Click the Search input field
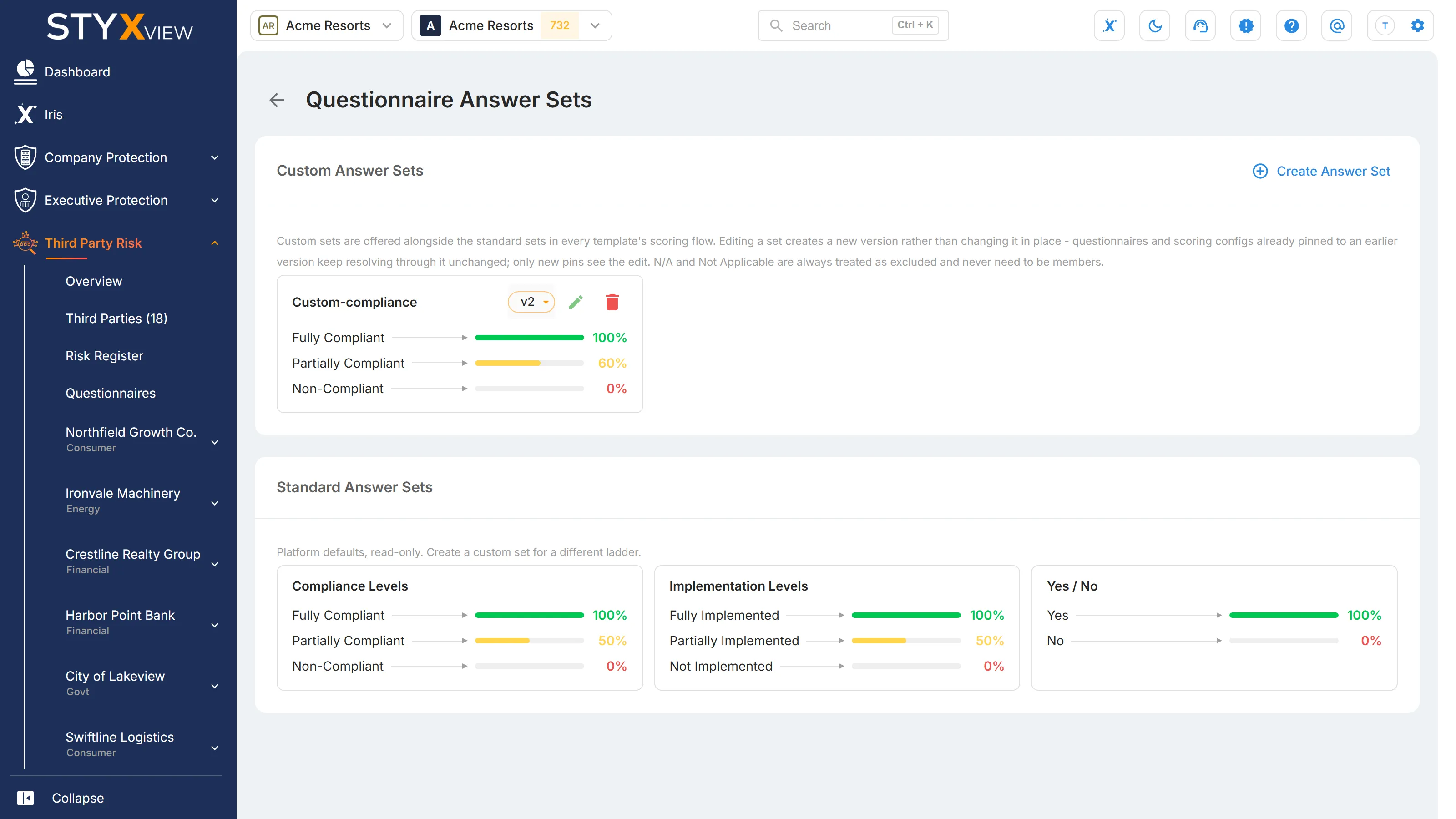This screenshot has height=819, width=1456. 853,25
